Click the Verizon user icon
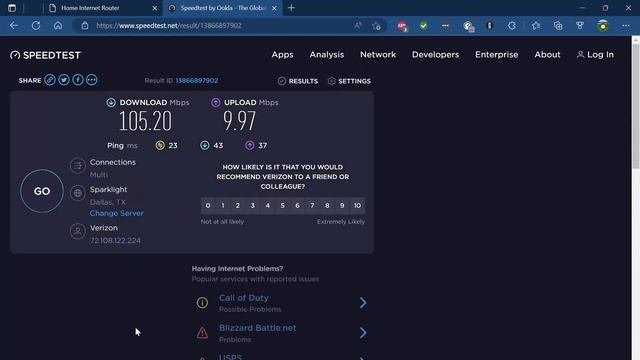This screenshot has width=640, height=360. pyautogui.click(x=78, y=231)
